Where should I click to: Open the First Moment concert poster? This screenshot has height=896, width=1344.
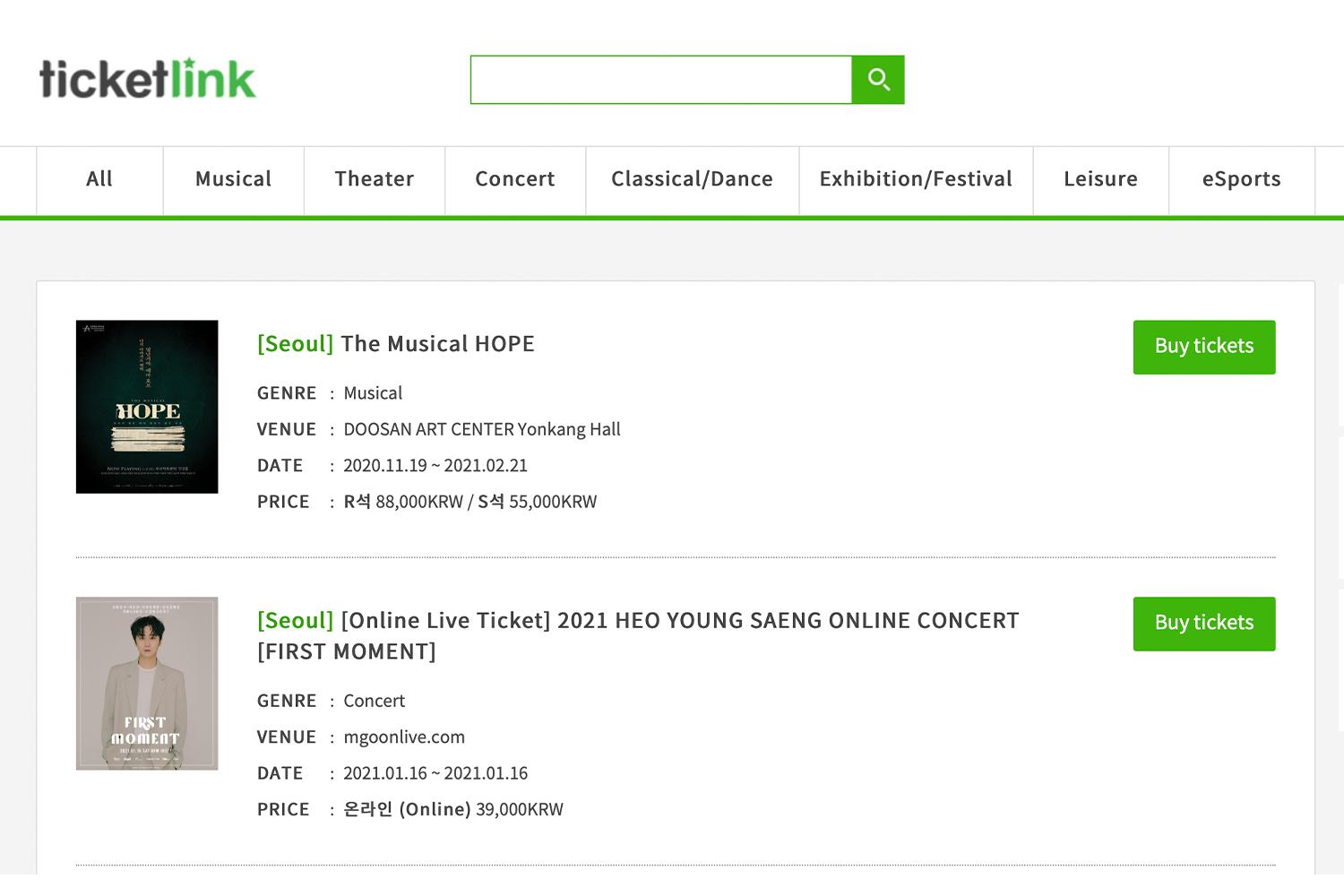pos(147,684)
